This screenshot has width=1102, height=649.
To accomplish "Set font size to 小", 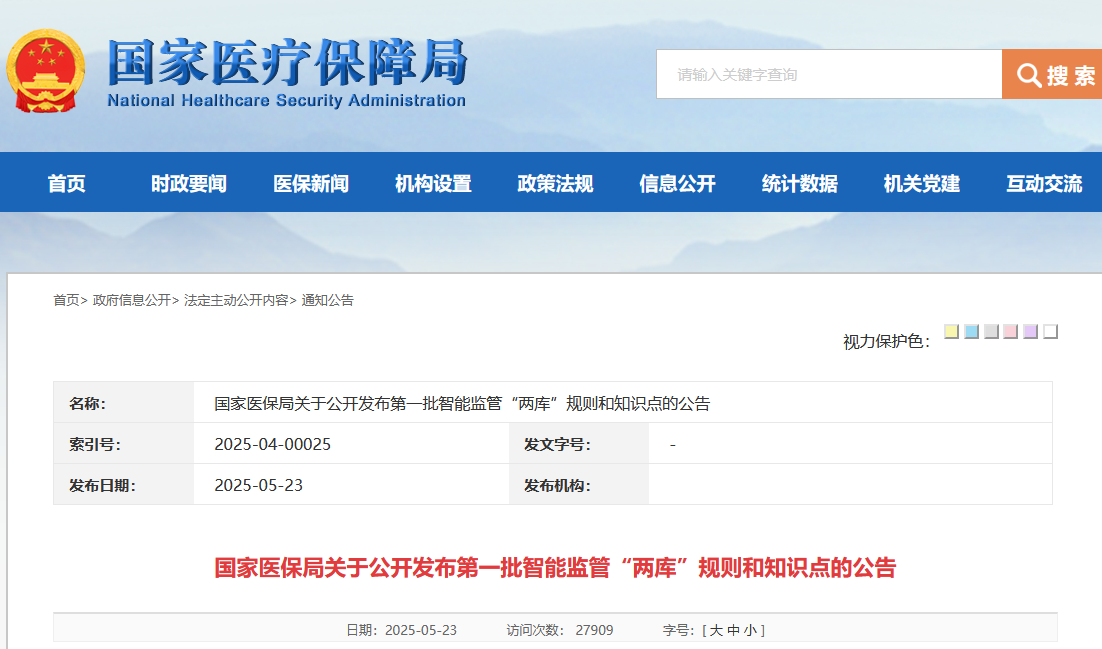I will click(750, 630).
